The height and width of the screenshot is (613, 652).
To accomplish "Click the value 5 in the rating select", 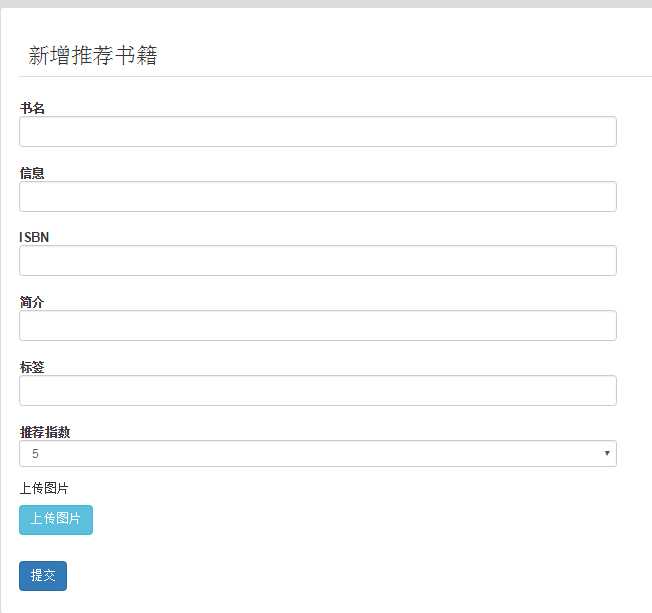I will pos(36,454).
